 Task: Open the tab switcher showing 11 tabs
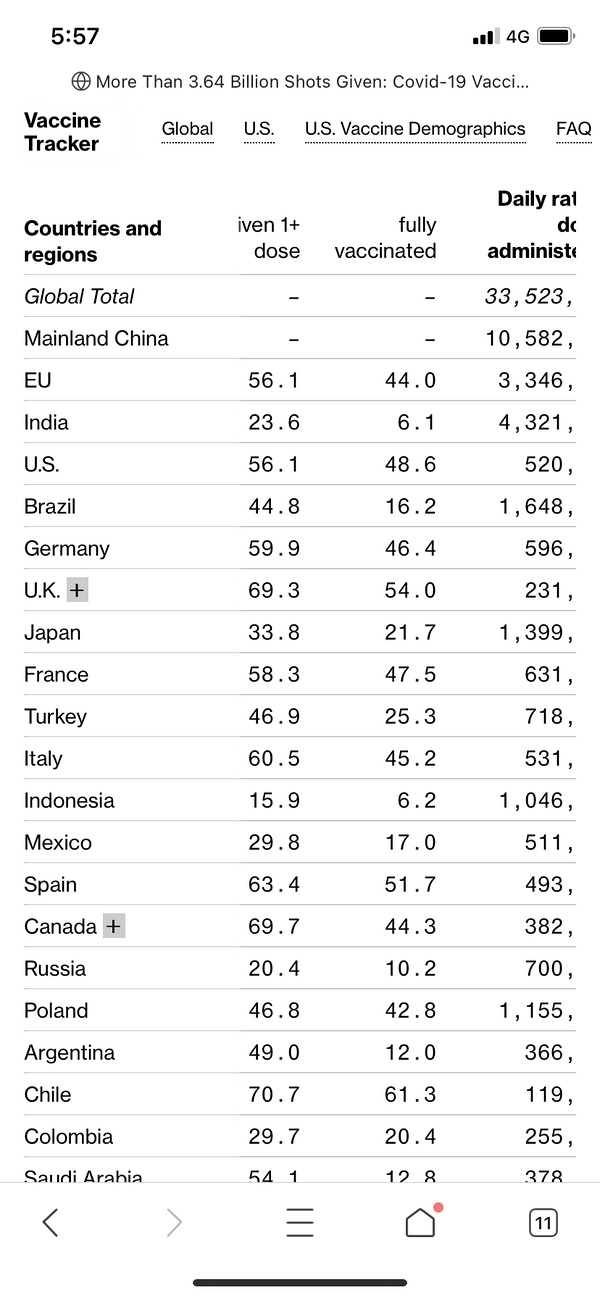click(x=543, y=1222)
